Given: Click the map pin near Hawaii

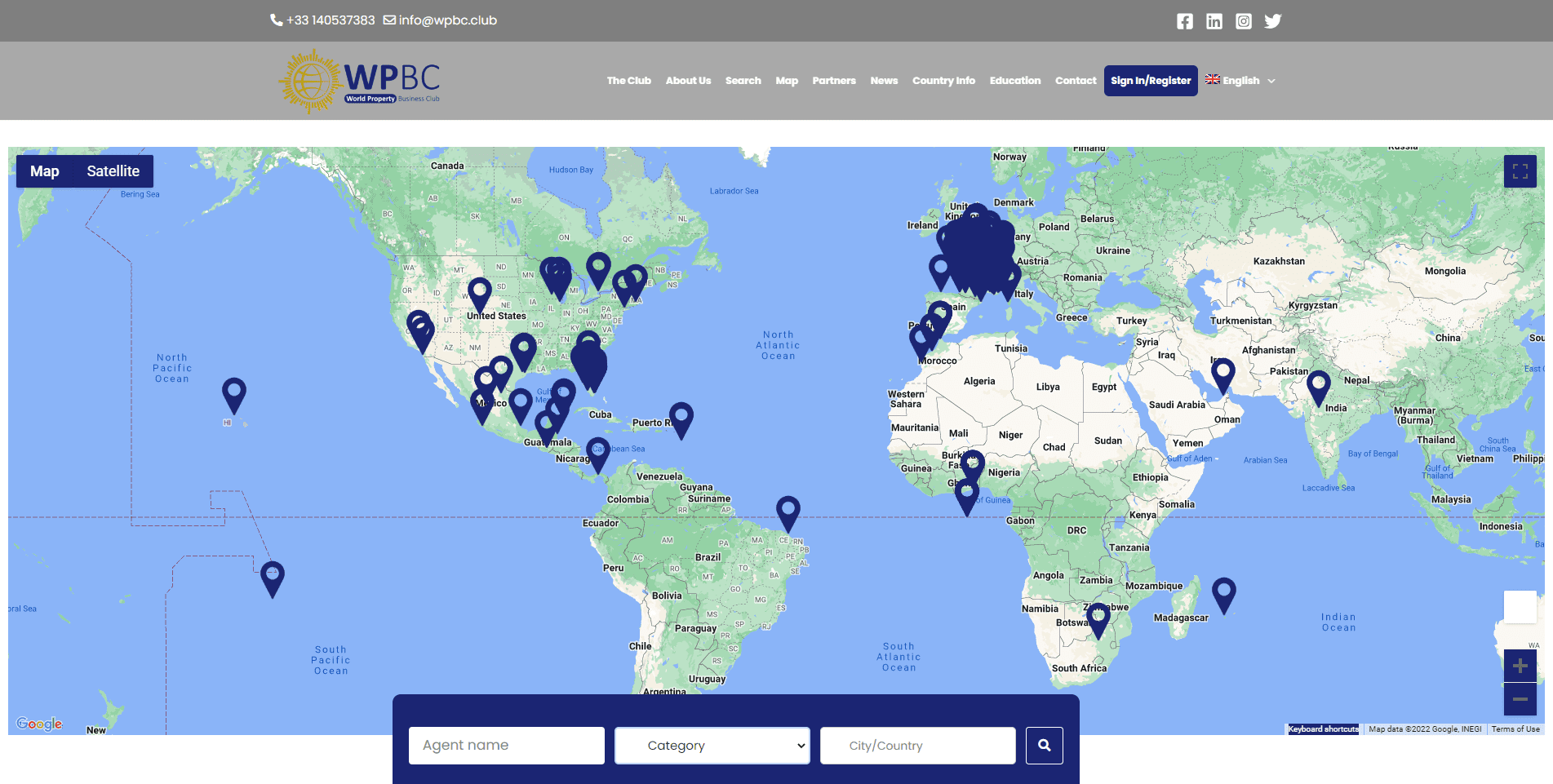Looking at the screenshot, I should point(234,393).
